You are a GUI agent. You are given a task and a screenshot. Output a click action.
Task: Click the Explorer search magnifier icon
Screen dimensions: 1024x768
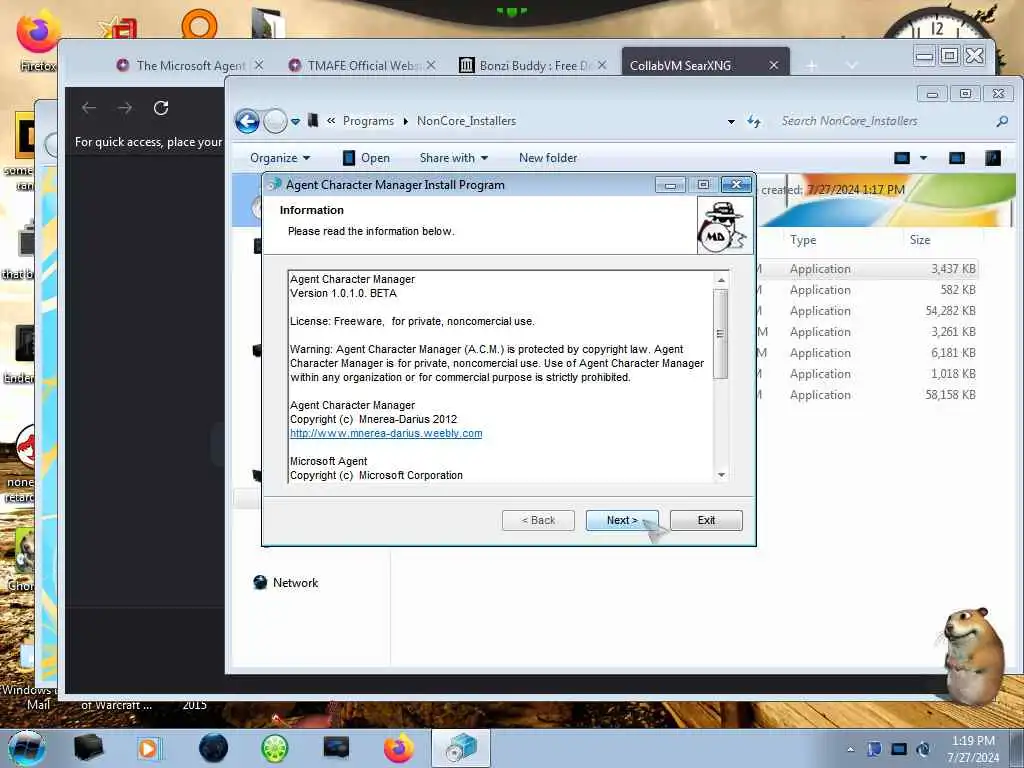1002,121
